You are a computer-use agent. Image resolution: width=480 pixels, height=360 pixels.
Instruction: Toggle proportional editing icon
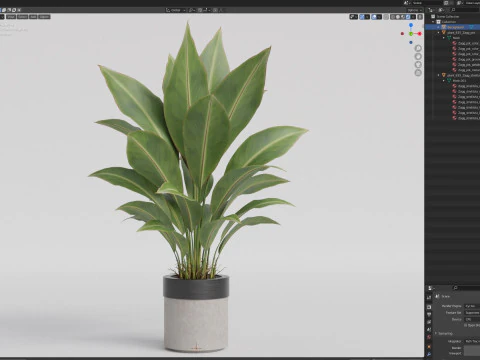pos(215,10)
